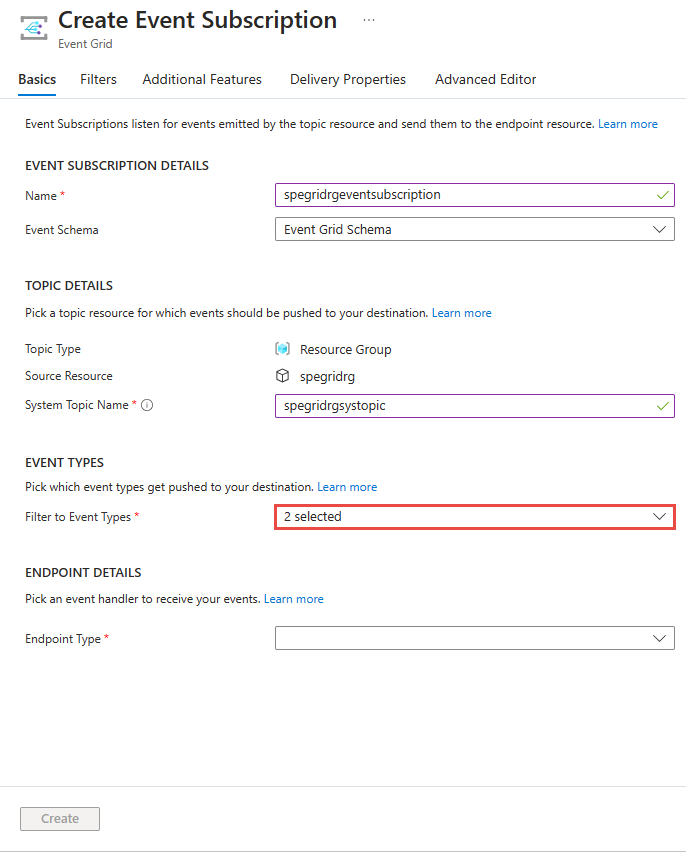Open the Additional Features tab
Image resolution: width=686 pixels, height=852 pixels.
pyautogui.click(x=201, y=79)
